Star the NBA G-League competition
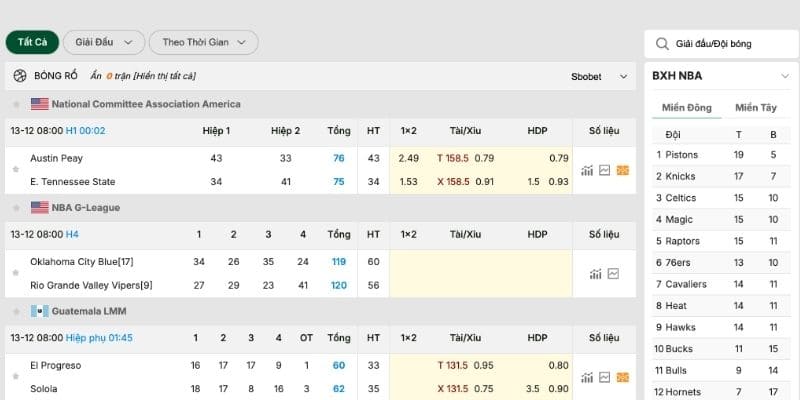This screenshot has height=400, width=800. (15, 207)
